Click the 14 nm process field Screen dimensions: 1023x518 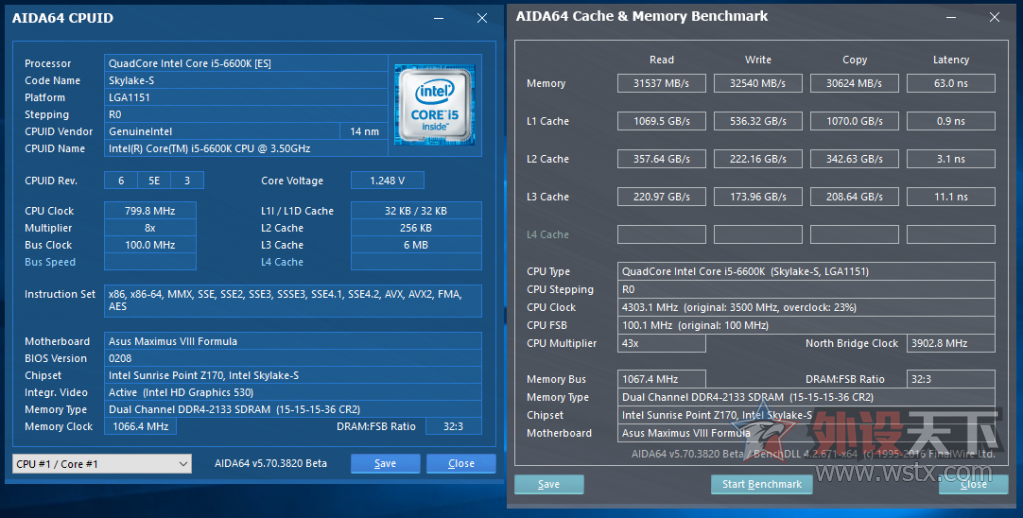[x=364, y=131]
